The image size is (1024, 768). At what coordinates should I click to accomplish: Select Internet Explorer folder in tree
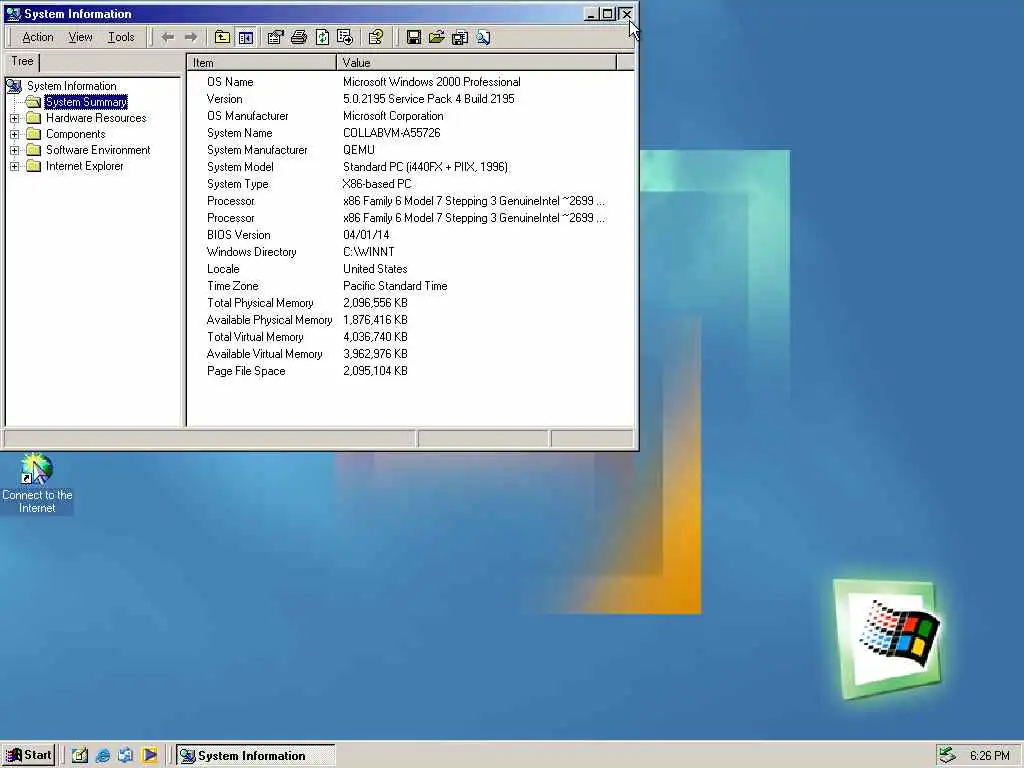pos(84,166)
